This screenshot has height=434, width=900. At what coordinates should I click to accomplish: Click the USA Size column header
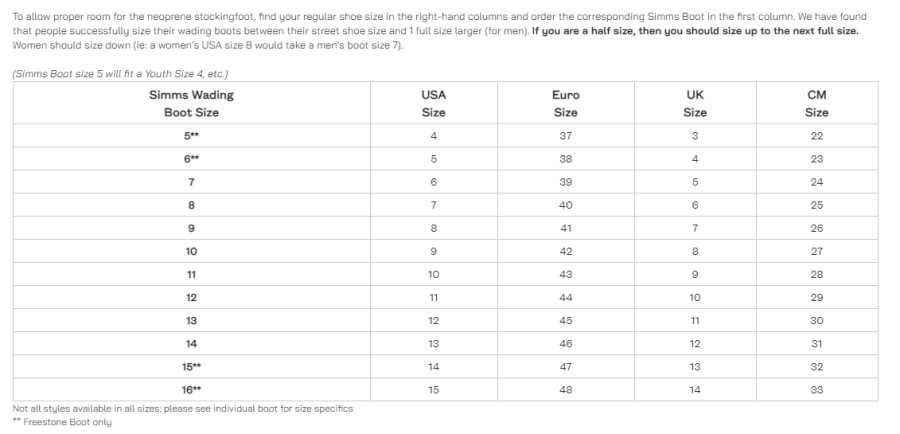(433, 103)
